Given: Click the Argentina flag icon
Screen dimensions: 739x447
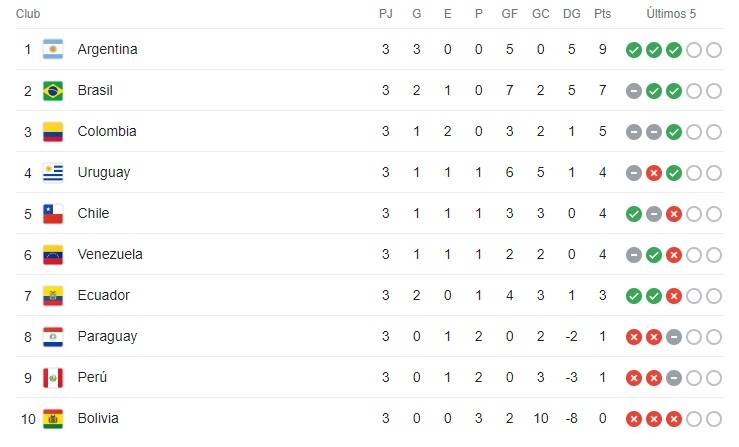Looking at the screenshot, I should coord(53,50).
